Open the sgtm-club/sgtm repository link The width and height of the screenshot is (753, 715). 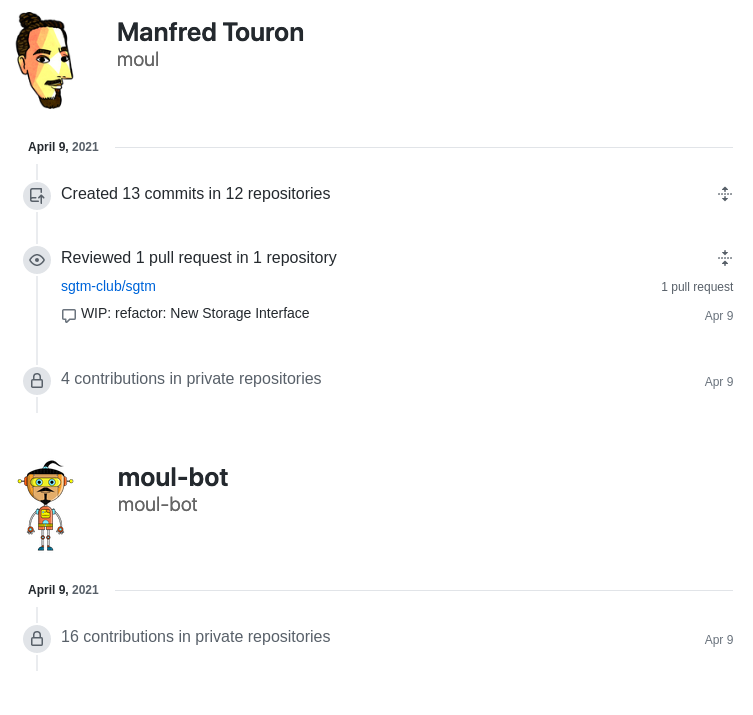coord(108,286)
